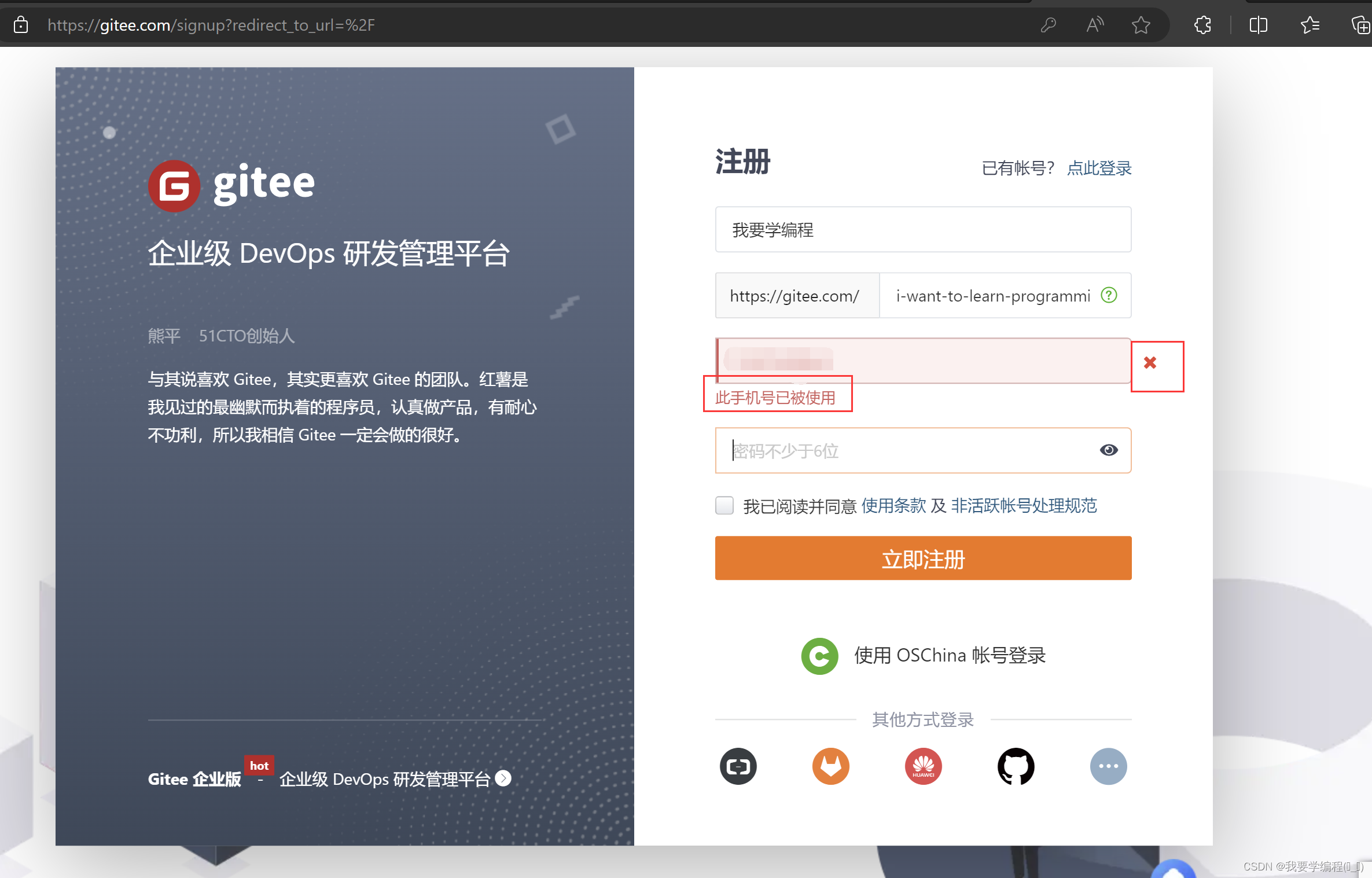Check the agree to terms checkbox
Image resolution: width=1372 pixels, height=878 pixels.
tap(724, 505)
